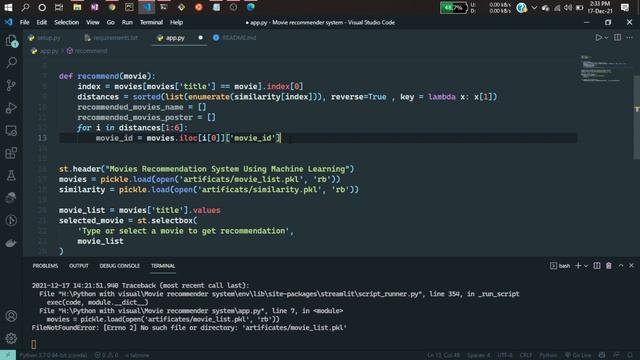Click the Ln, Col cursor position indicator

444,355
